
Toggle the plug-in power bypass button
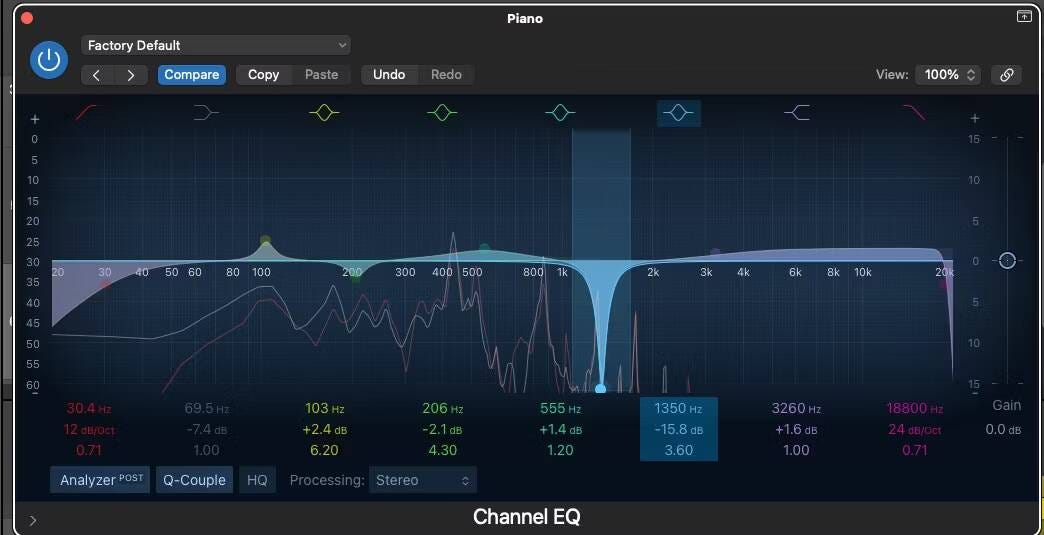pyautogui.click(x=48, y=60)
